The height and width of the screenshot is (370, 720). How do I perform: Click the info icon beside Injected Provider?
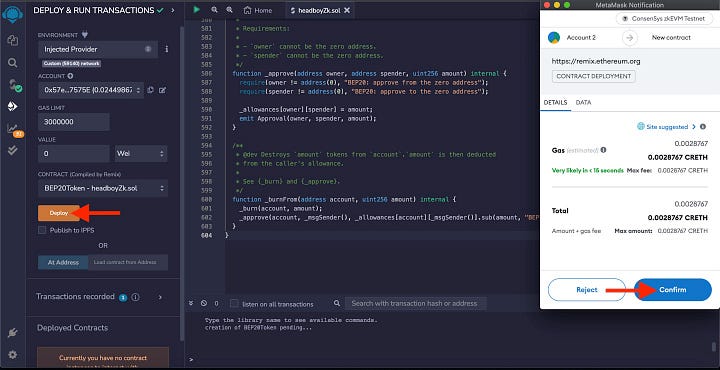pos(167,49)
